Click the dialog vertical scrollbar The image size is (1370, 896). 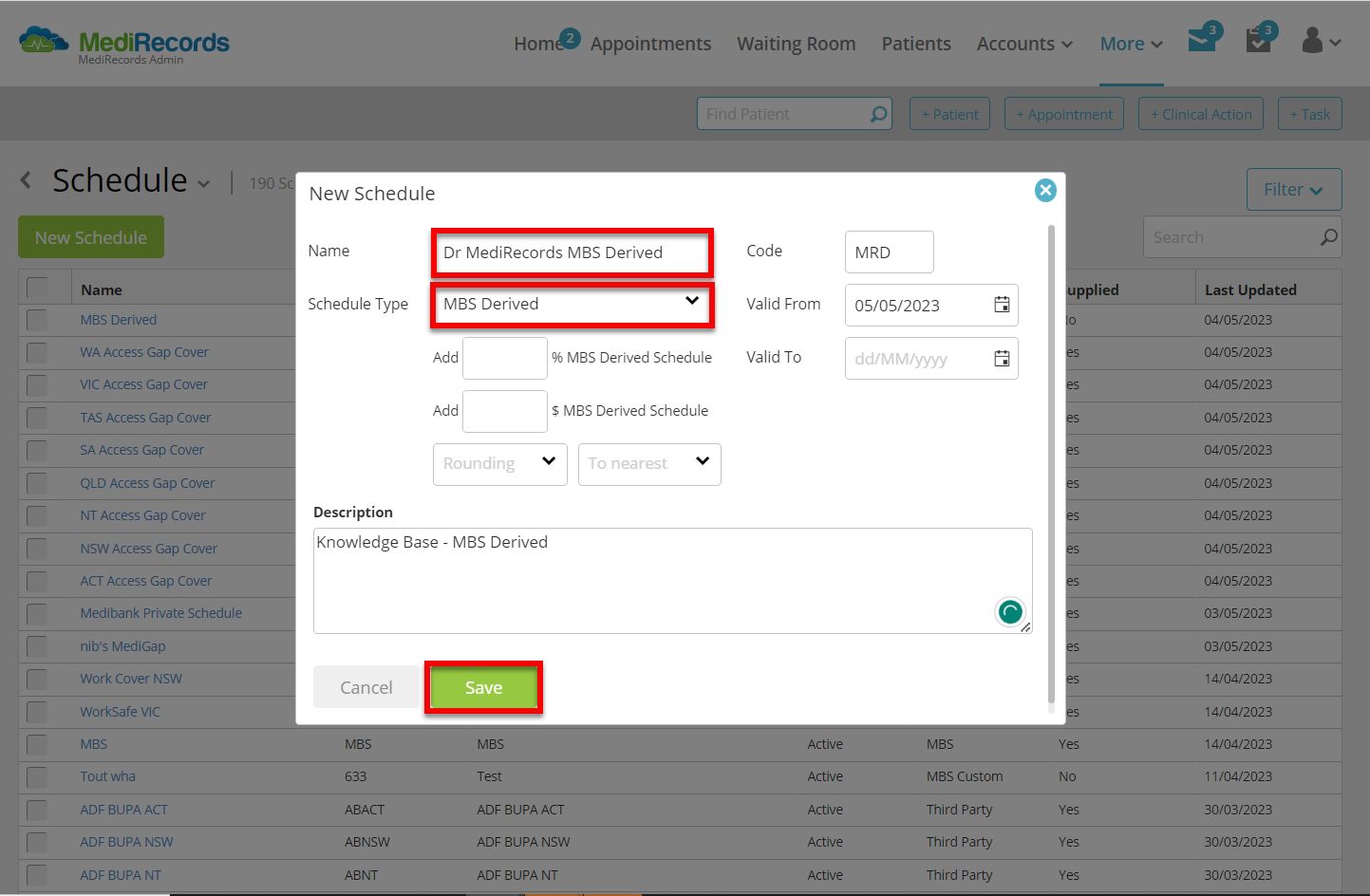(1051, 465)
